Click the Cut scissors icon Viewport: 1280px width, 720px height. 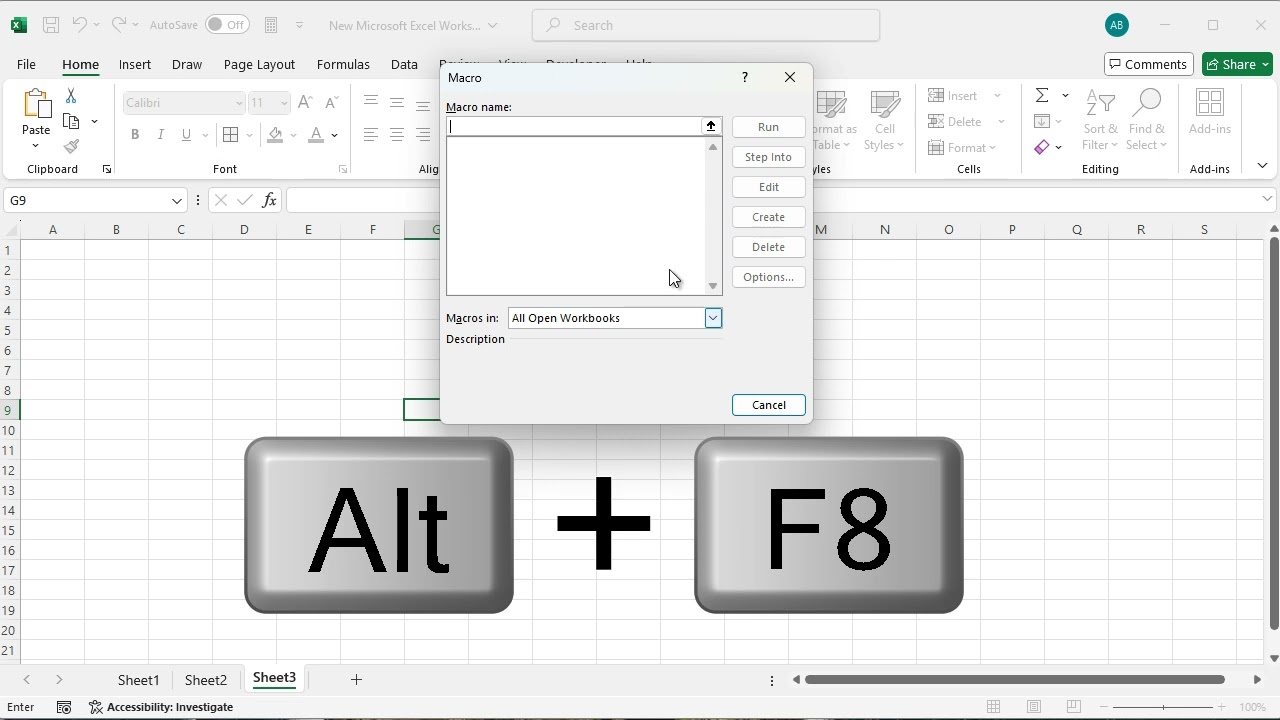tap(71, 96)
